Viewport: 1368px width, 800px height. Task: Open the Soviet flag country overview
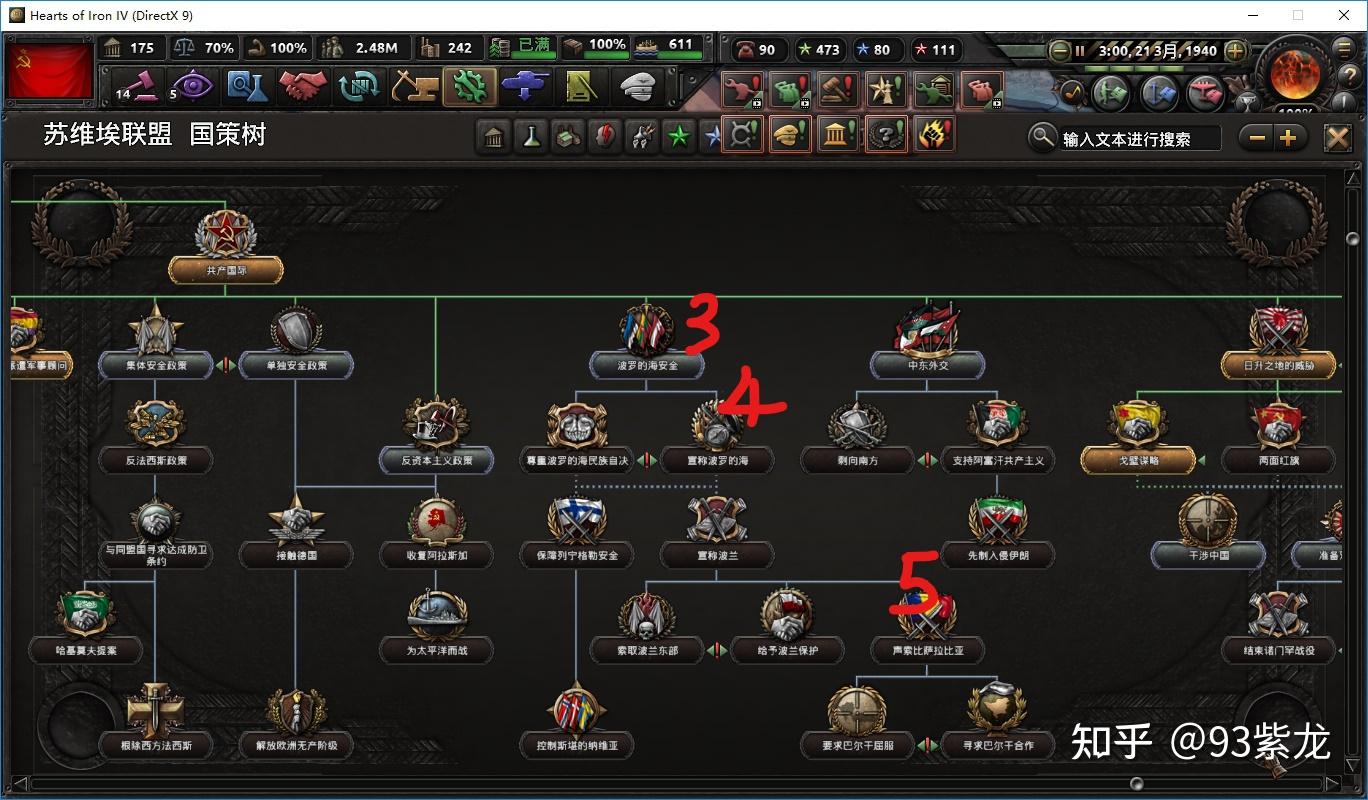pos(50,70)
